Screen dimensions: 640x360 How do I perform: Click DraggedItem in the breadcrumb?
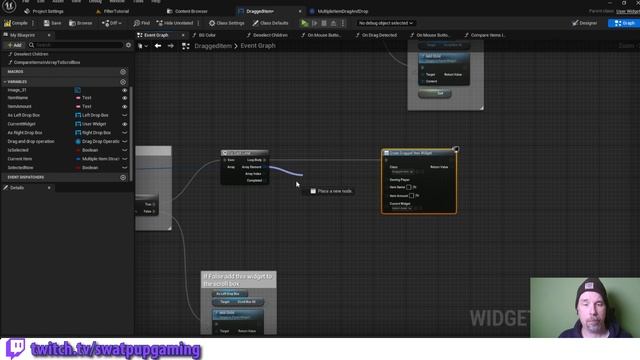point(213,46)
